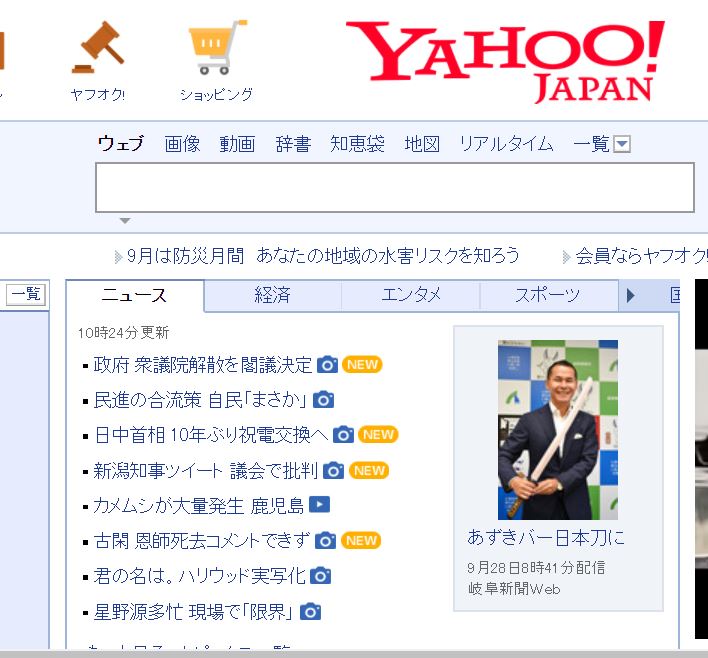
Task: Open headline 古閑 恩師死去コメントできず
Action: pos(202,541)
